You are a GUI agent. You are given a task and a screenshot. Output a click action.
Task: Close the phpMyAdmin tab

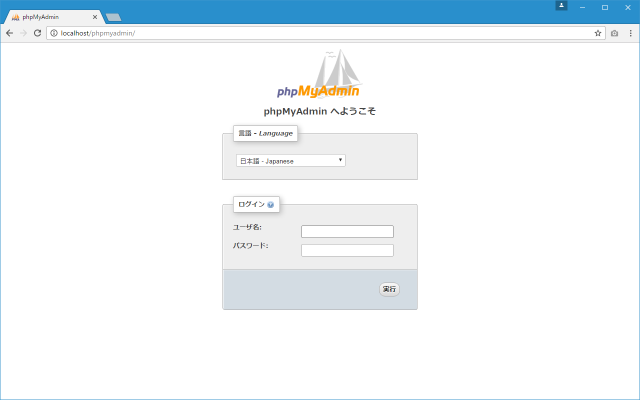tap(95, 17)
